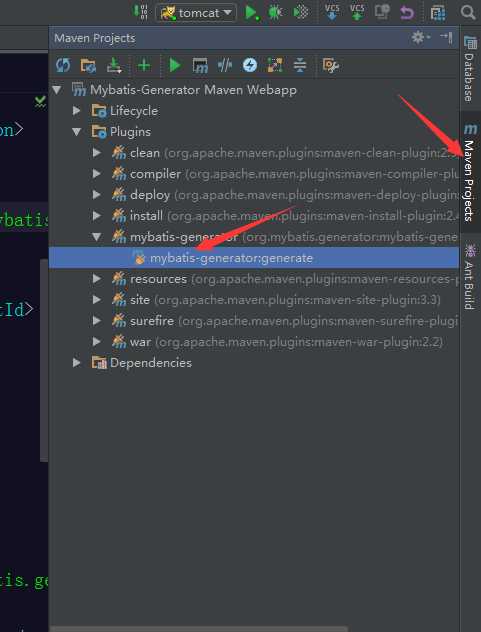The height and width of the screenshot is (632, 481).
Task: Add Maven Projects with plus icon
Action: (144, 65)
